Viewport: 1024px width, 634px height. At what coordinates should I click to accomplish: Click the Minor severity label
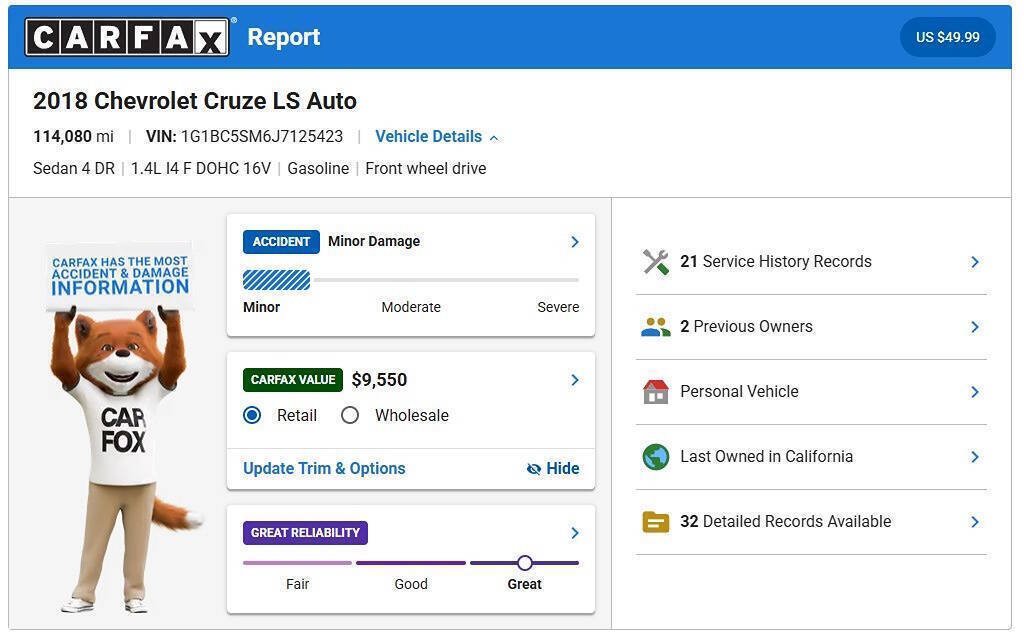click(x=261, y=307)
